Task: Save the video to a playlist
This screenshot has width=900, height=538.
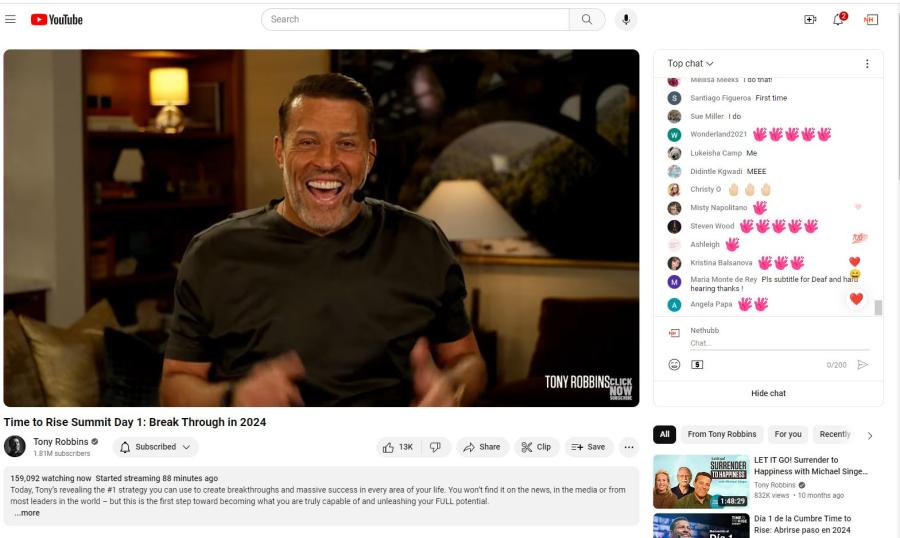Action: click(588, 447)
